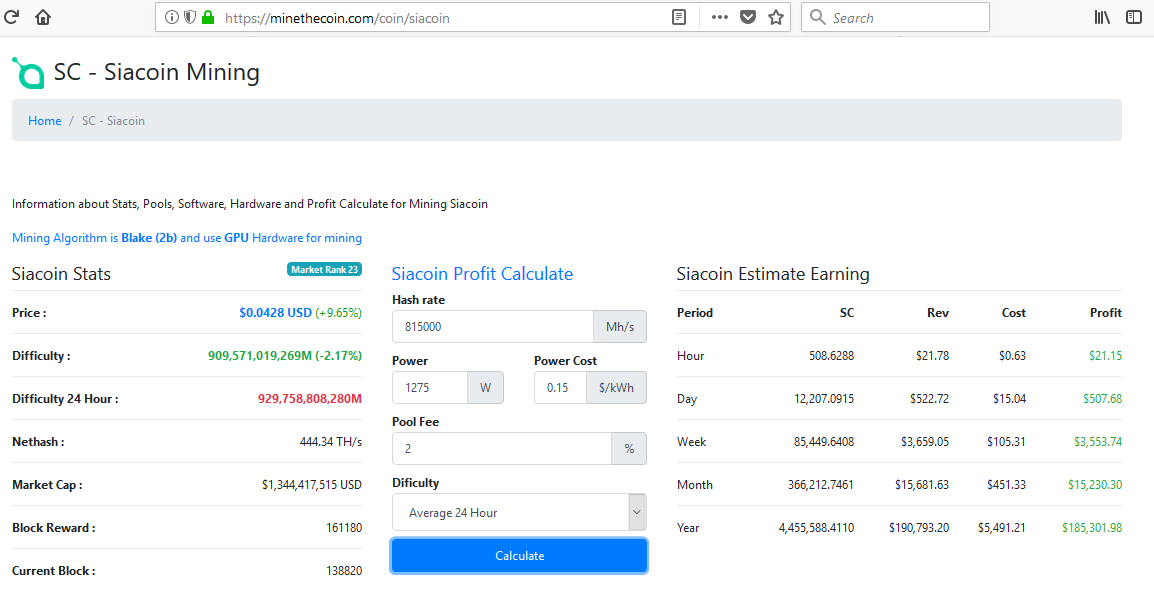Click the $/kWh unit label
The image size is (1154, 598).
pyautogui.click(x=617, y=388)
